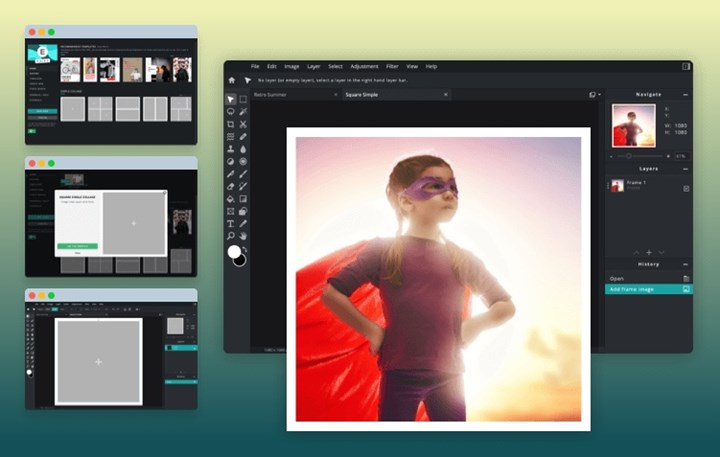
Task: Select the Marquee selection tool
Action: pos(243,99)
